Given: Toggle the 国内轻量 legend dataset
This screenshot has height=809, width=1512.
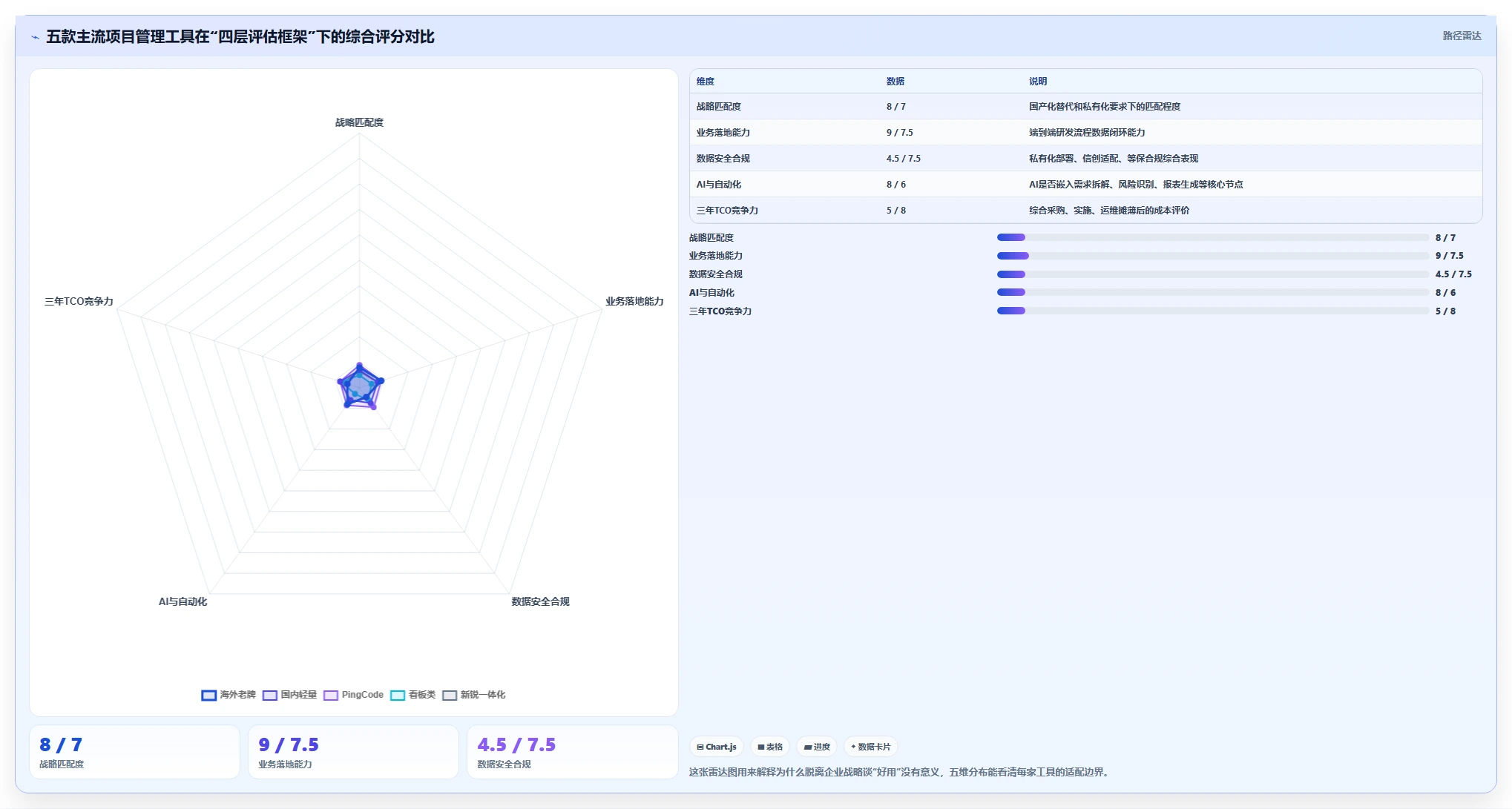Looking at the screenshot, I should (x=289, y=695).
